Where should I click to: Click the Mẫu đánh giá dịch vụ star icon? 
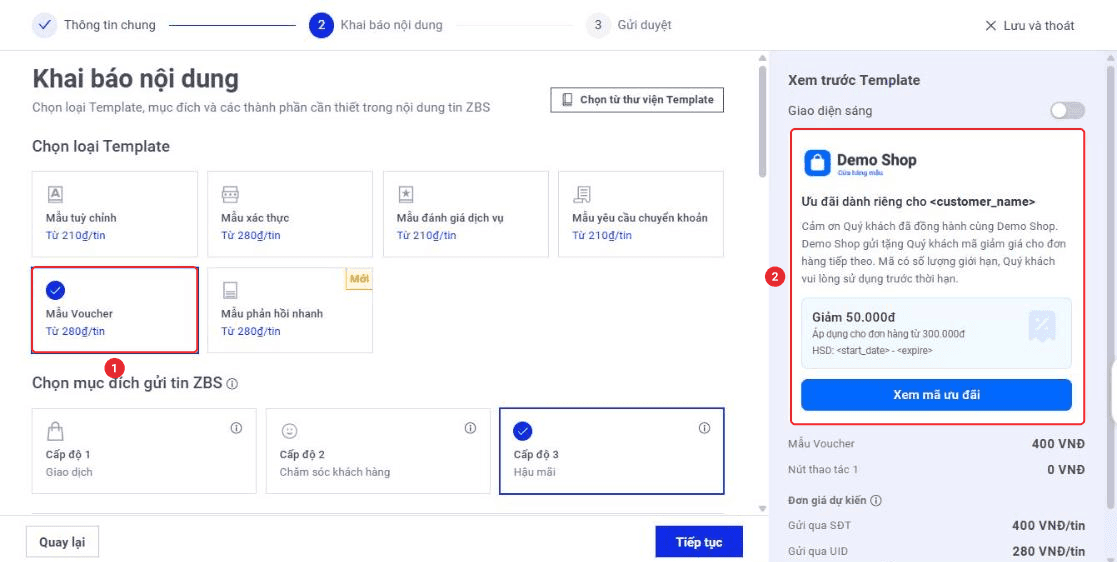click(x=406, y=194)
